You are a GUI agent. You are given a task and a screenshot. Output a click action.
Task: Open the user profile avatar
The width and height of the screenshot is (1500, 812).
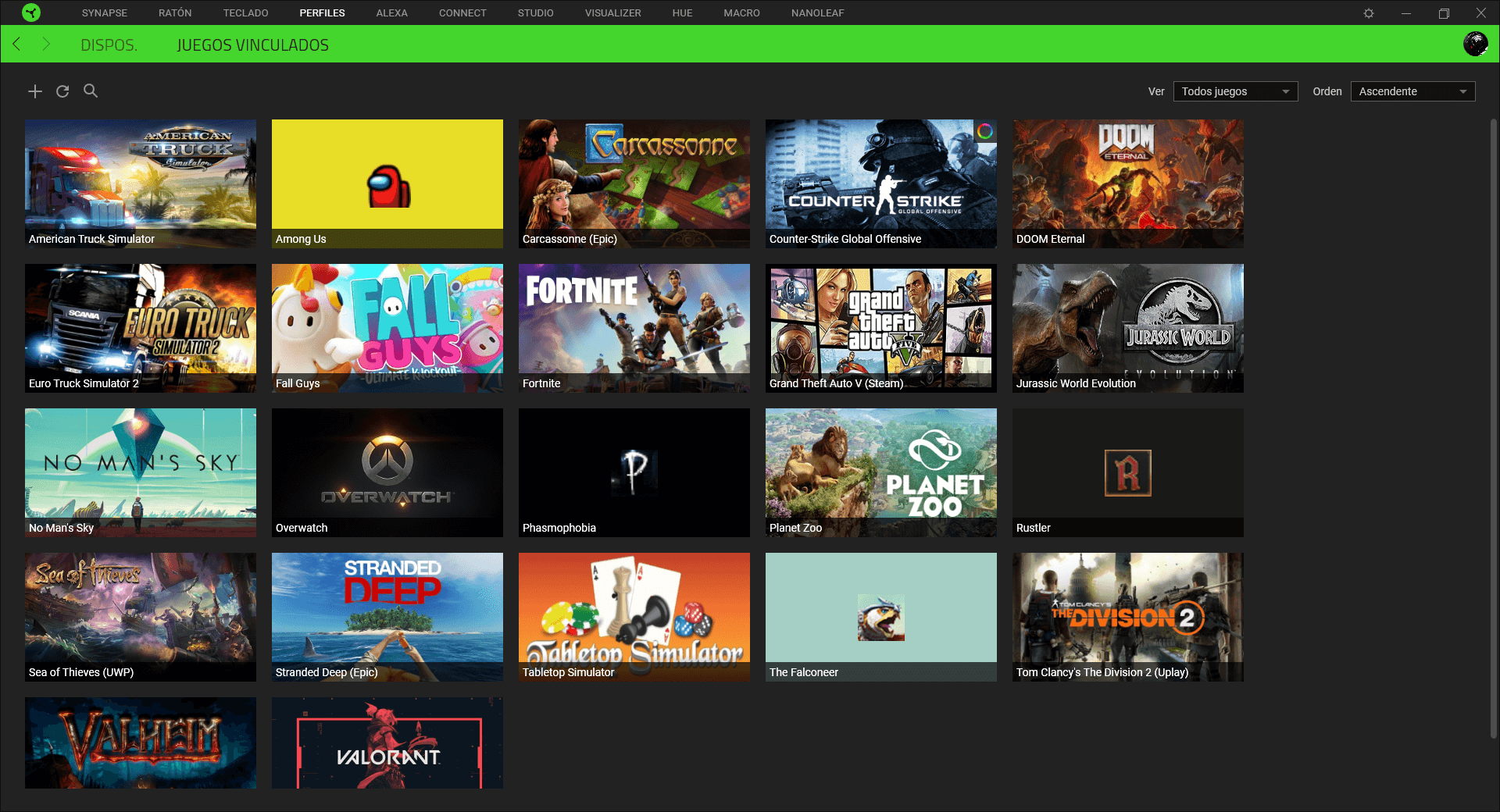pos(1475,44)
